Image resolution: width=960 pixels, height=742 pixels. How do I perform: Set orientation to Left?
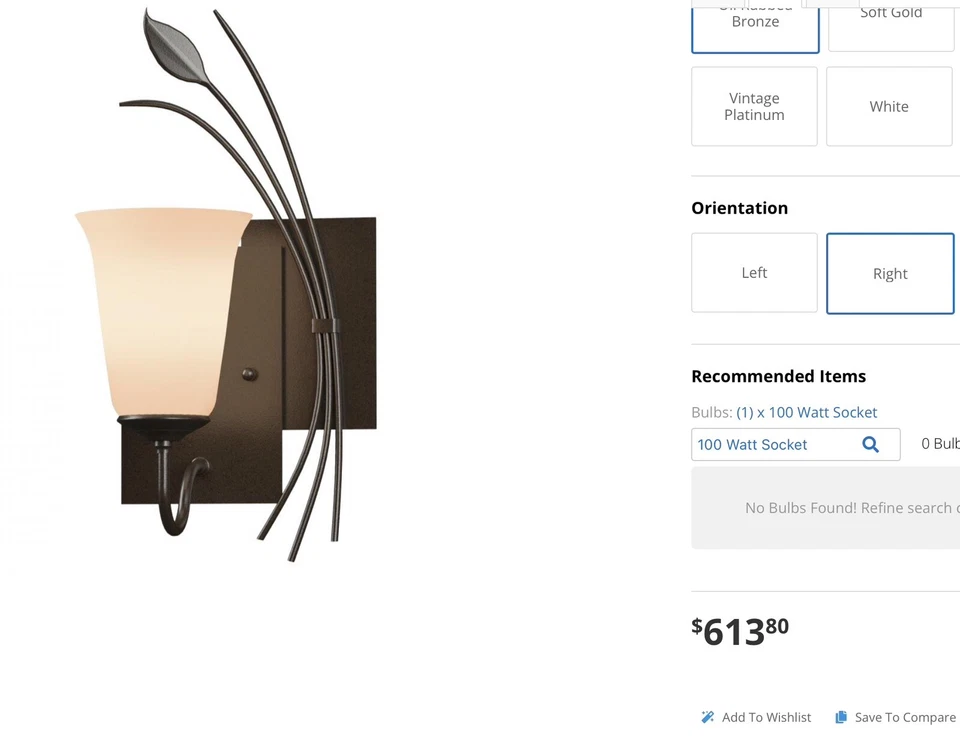pyautogui.click(x=754, y=272)
